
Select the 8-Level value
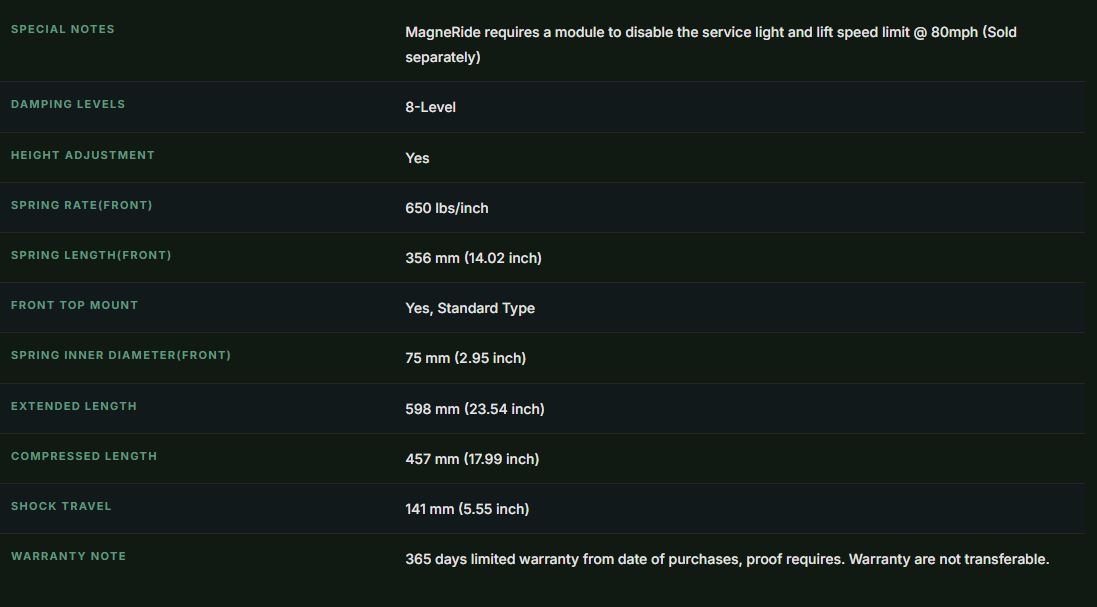coord(430,107)
